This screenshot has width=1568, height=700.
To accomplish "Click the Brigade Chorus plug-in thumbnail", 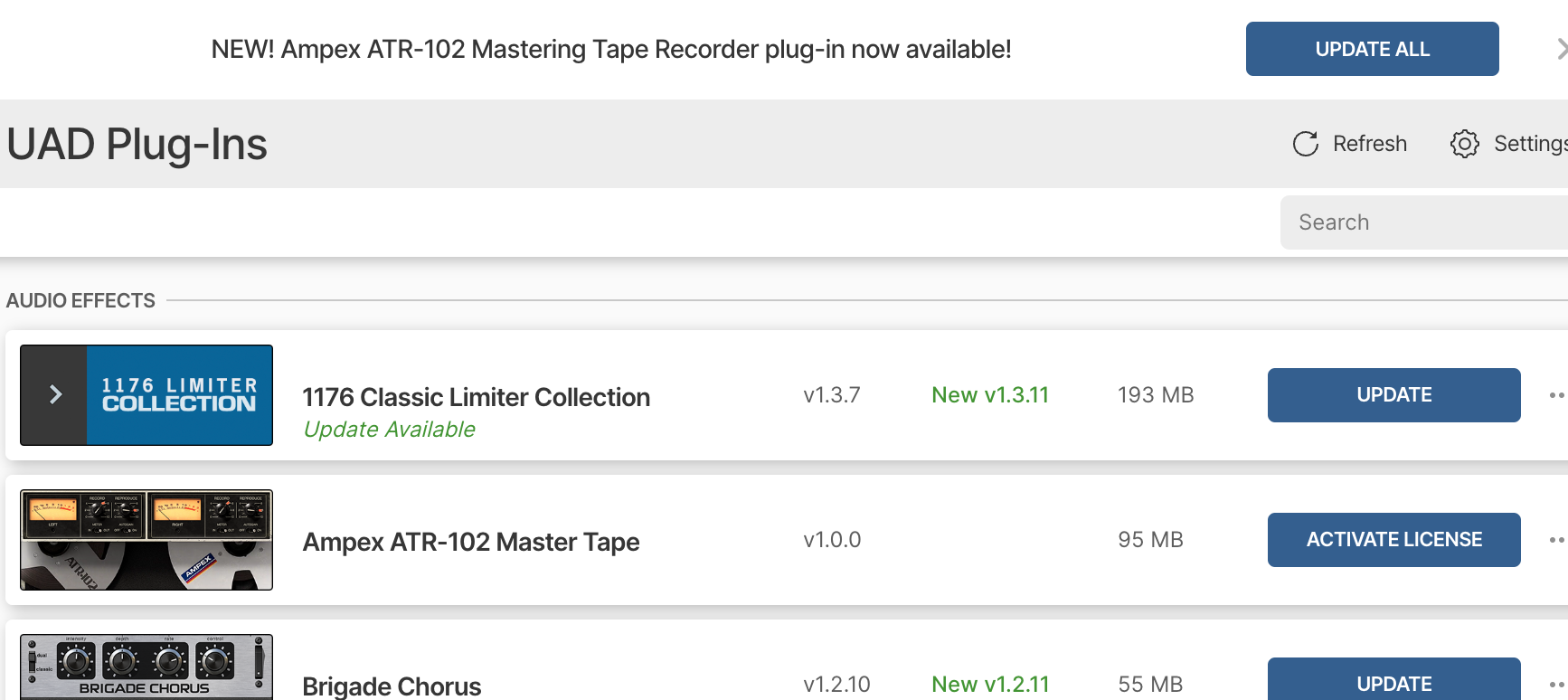I will [x=146, y=667].
